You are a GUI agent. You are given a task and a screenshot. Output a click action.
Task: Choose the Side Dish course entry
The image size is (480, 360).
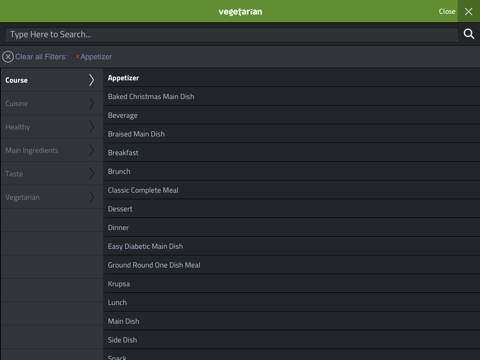pos(292,340)
